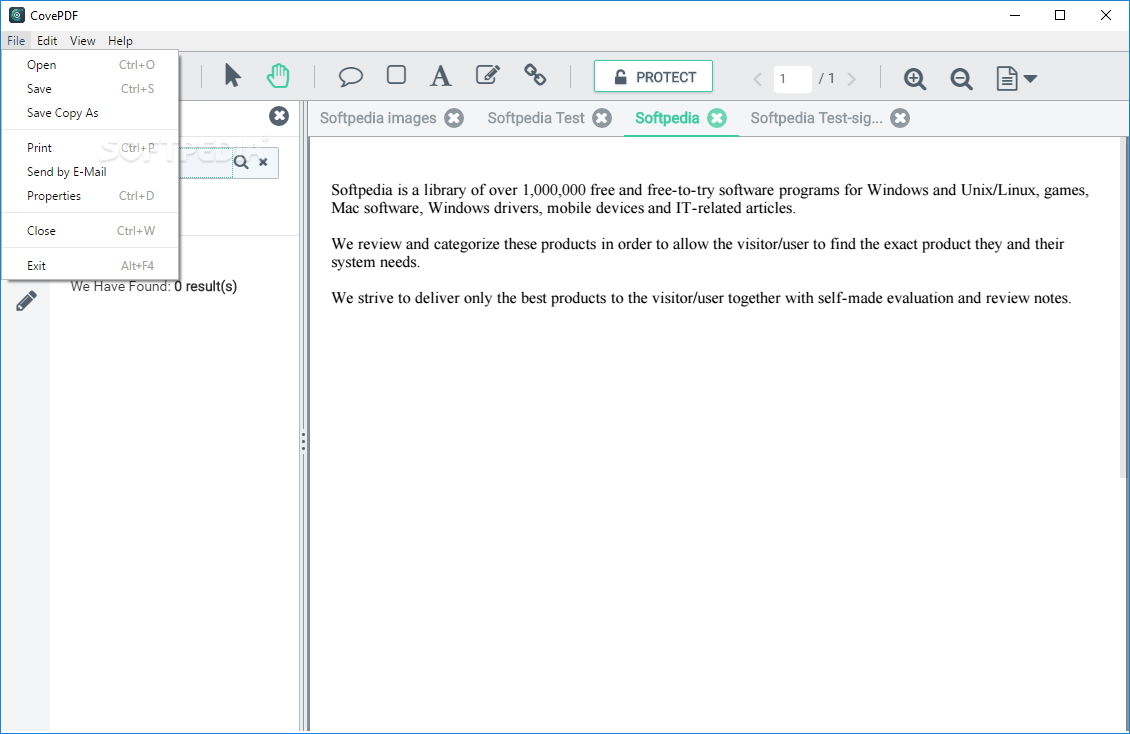
Task: Close the search side panel
Action: tap(279, 116)
